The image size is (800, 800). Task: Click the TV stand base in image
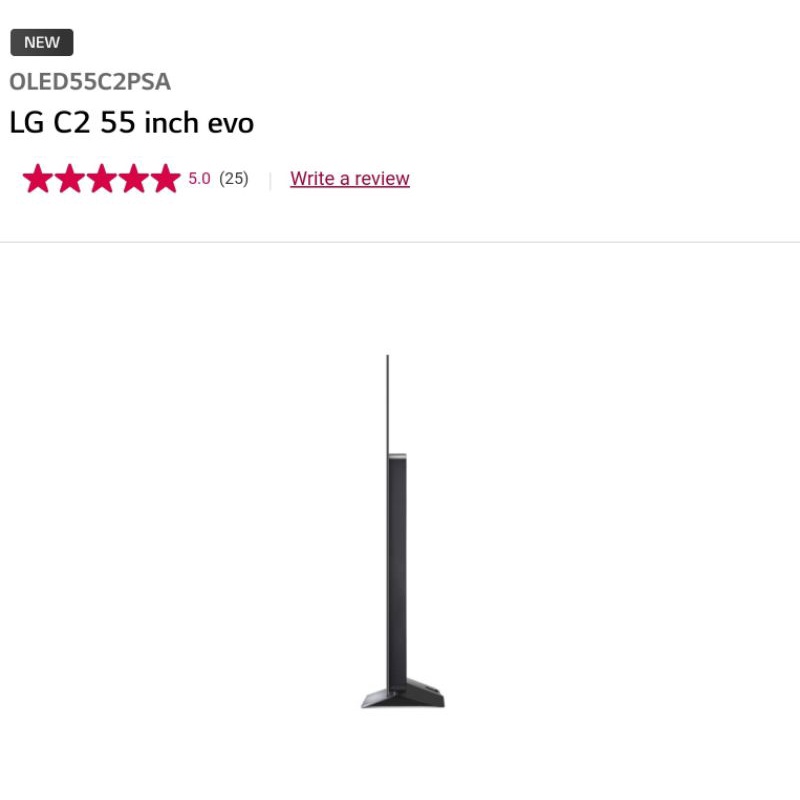(403, 694)
